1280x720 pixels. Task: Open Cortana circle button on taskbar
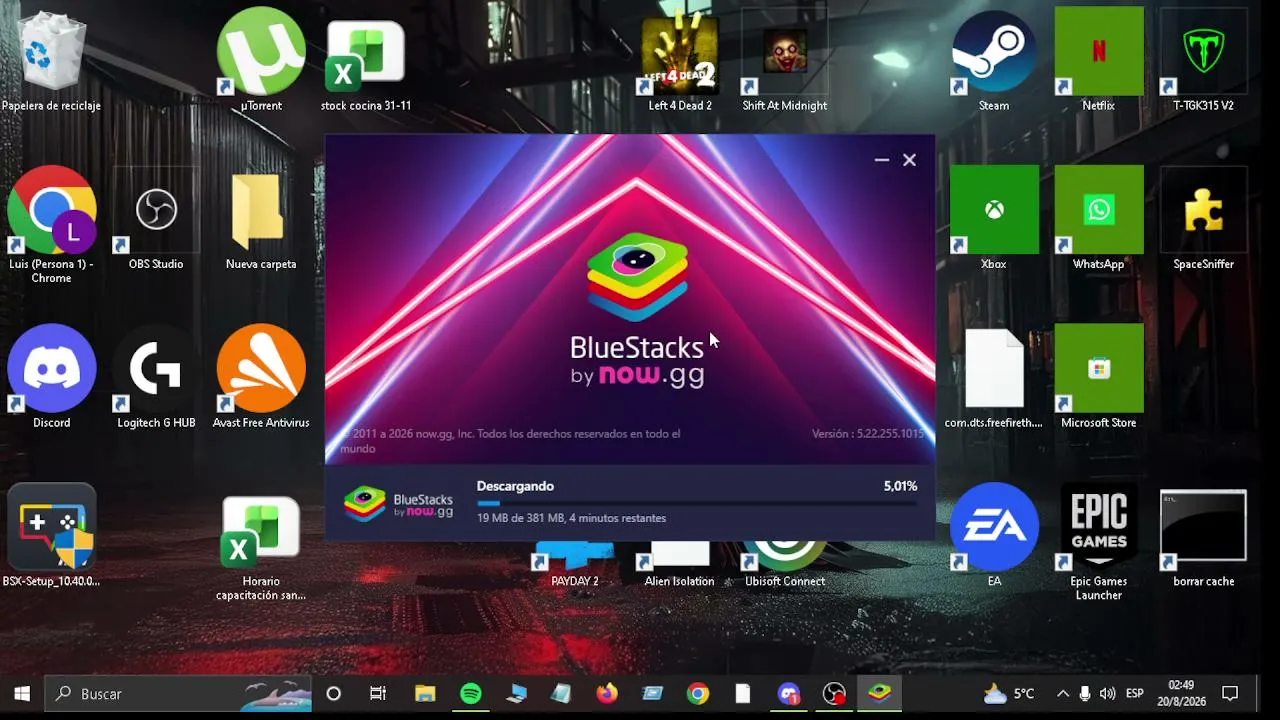pos(334,693)
